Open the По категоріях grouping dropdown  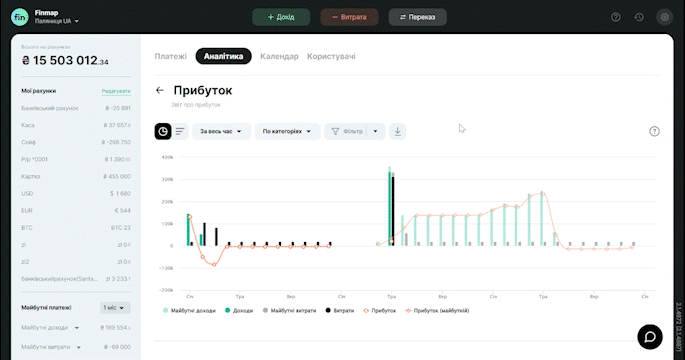point(287,131)
